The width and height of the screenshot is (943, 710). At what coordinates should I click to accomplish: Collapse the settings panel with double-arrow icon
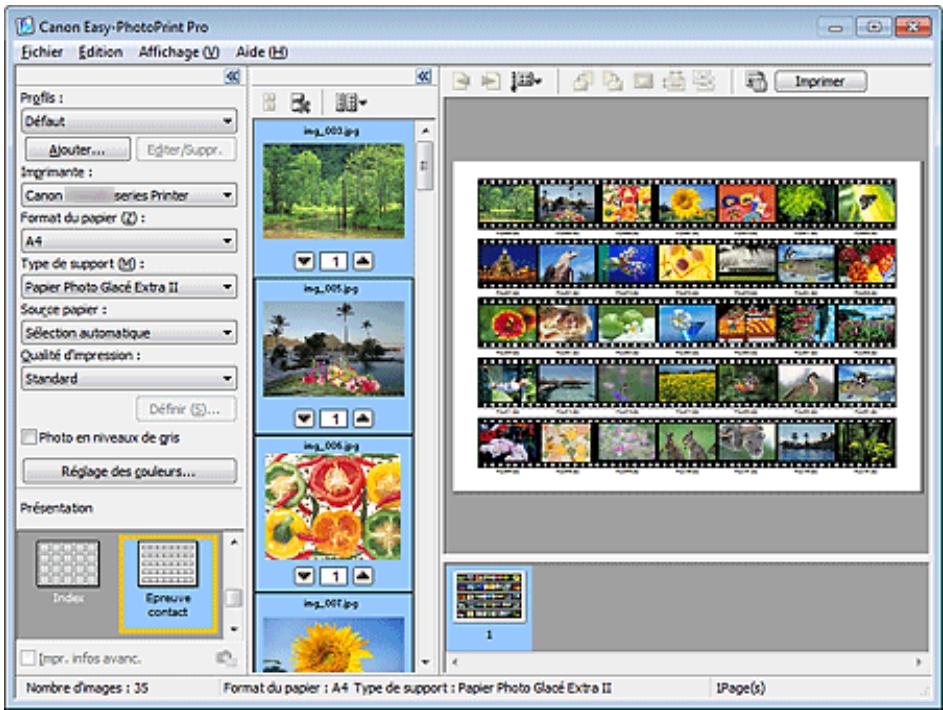pyautogui.click(x=232, y=76)
